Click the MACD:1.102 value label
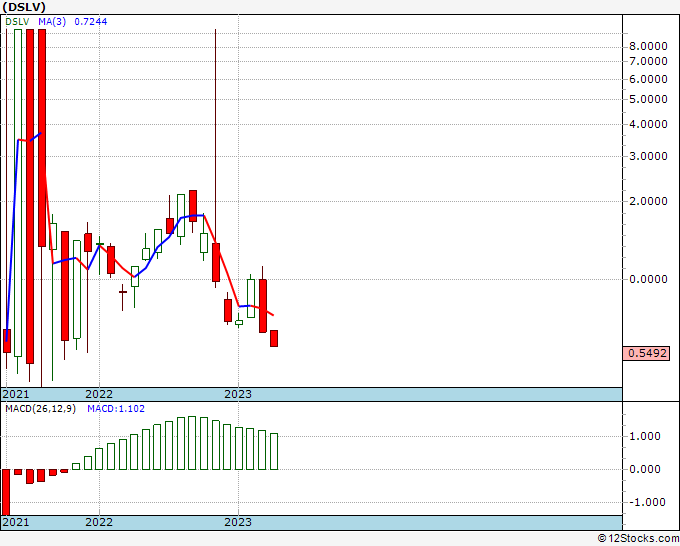The width and height of the screenshot is (680, 546). [116, 409]
